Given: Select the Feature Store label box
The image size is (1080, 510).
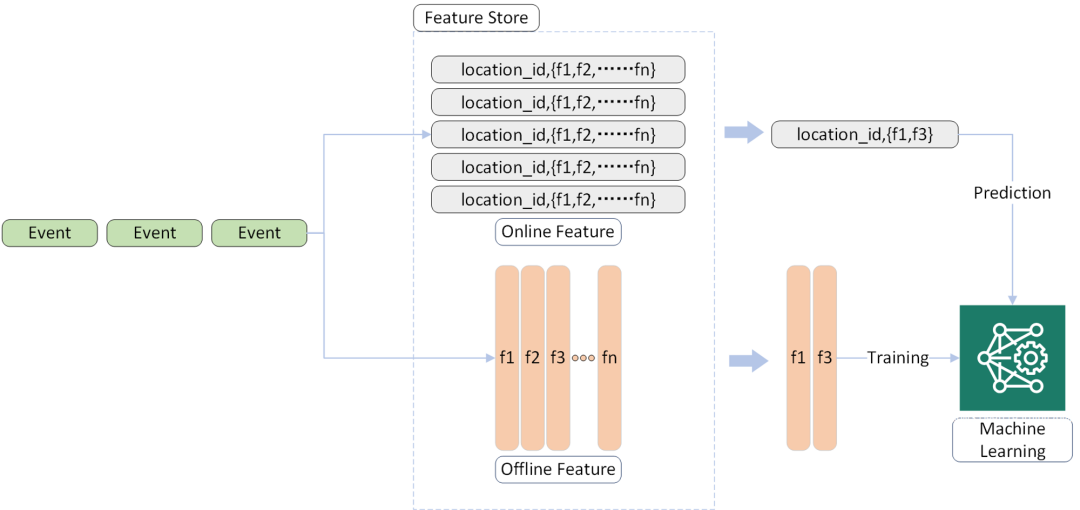Looking at the screenshot, I should tap(476, 18).
